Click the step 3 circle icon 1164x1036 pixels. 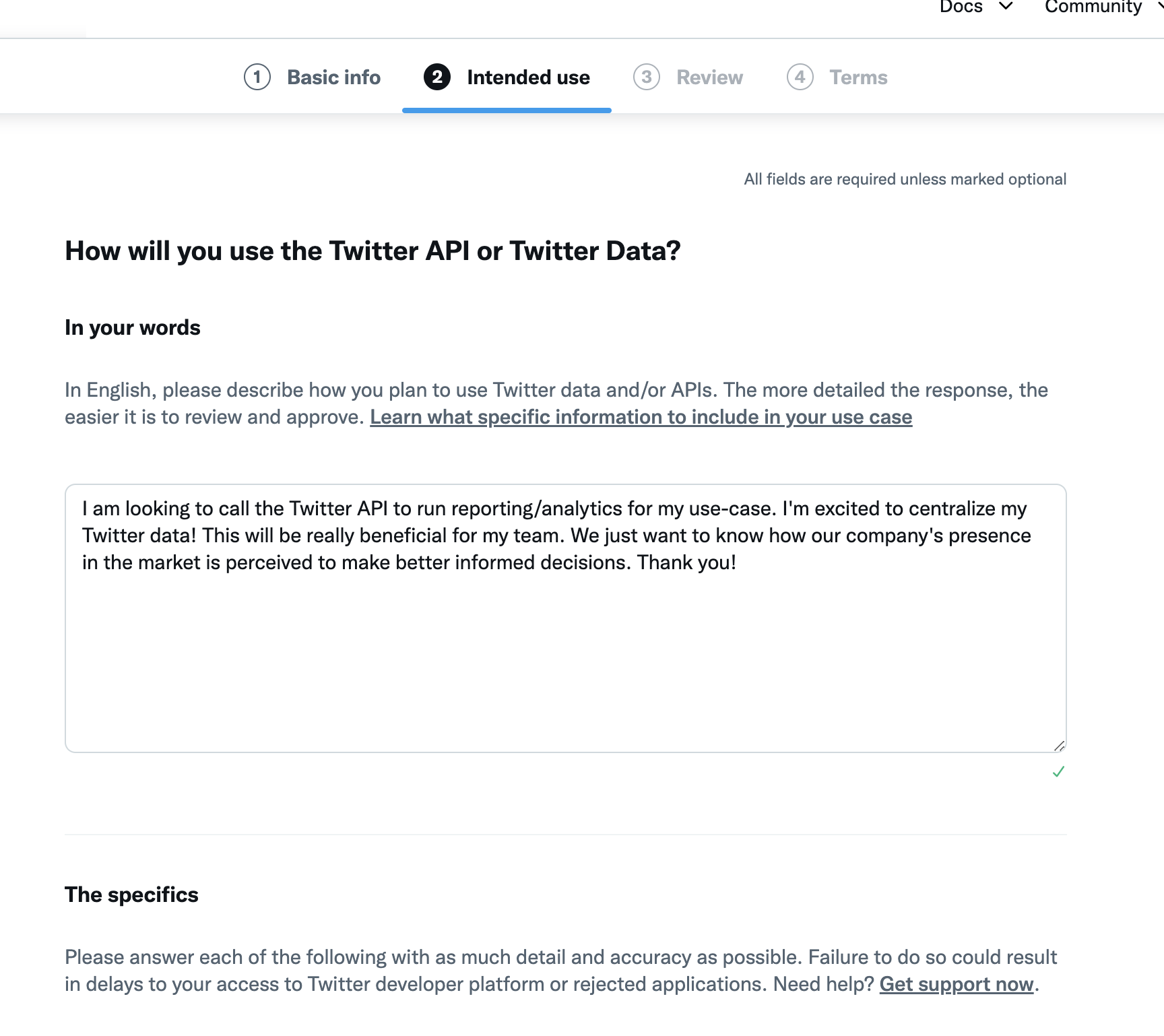tap(646, 77)
